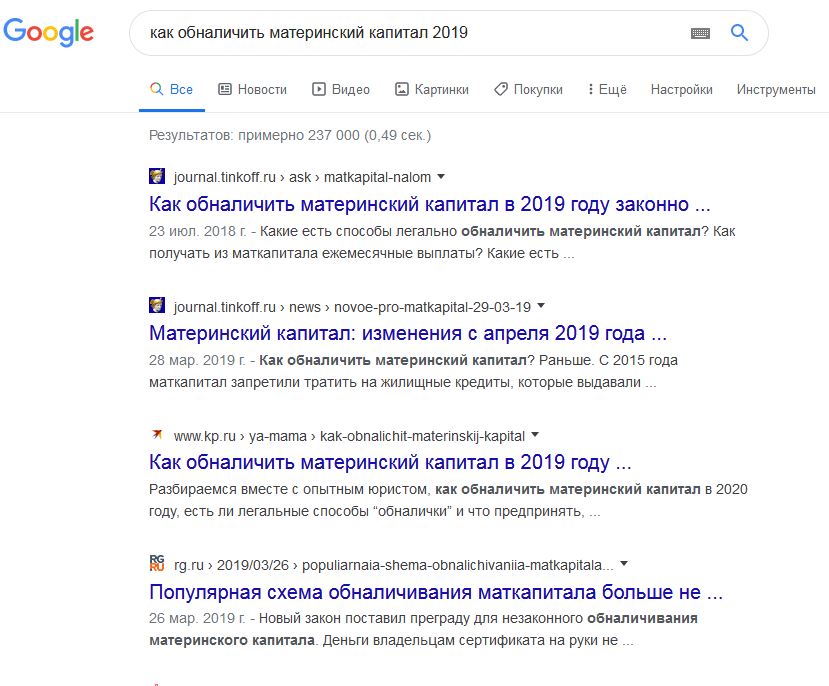Click the '28 мар. 2019 г.' snippet date

[197, 360]
